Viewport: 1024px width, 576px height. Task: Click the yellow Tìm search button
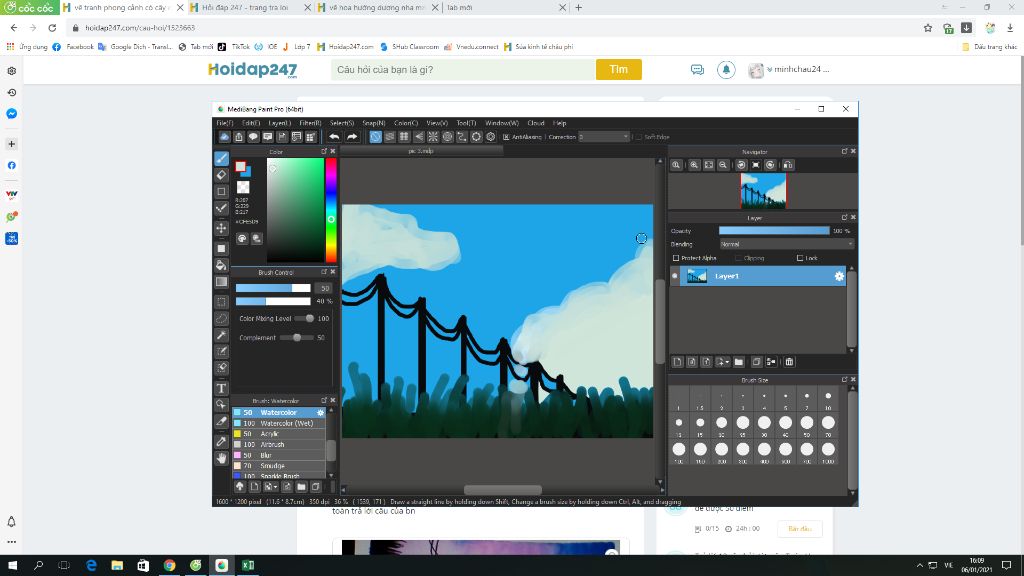[618, 69]
